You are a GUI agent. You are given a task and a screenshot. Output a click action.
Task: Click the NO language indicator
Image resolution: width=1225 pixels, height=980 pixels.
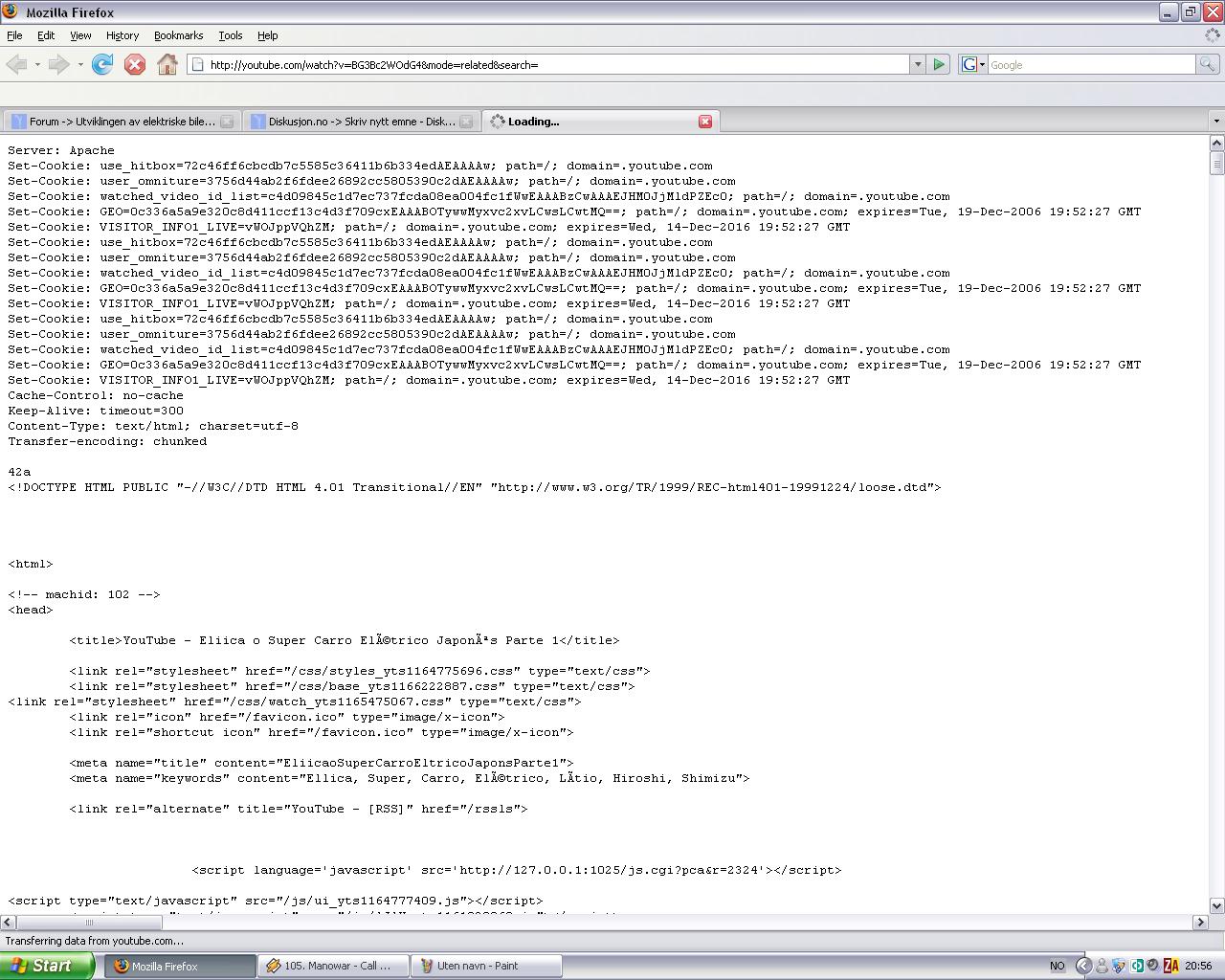coord(1057,966)
